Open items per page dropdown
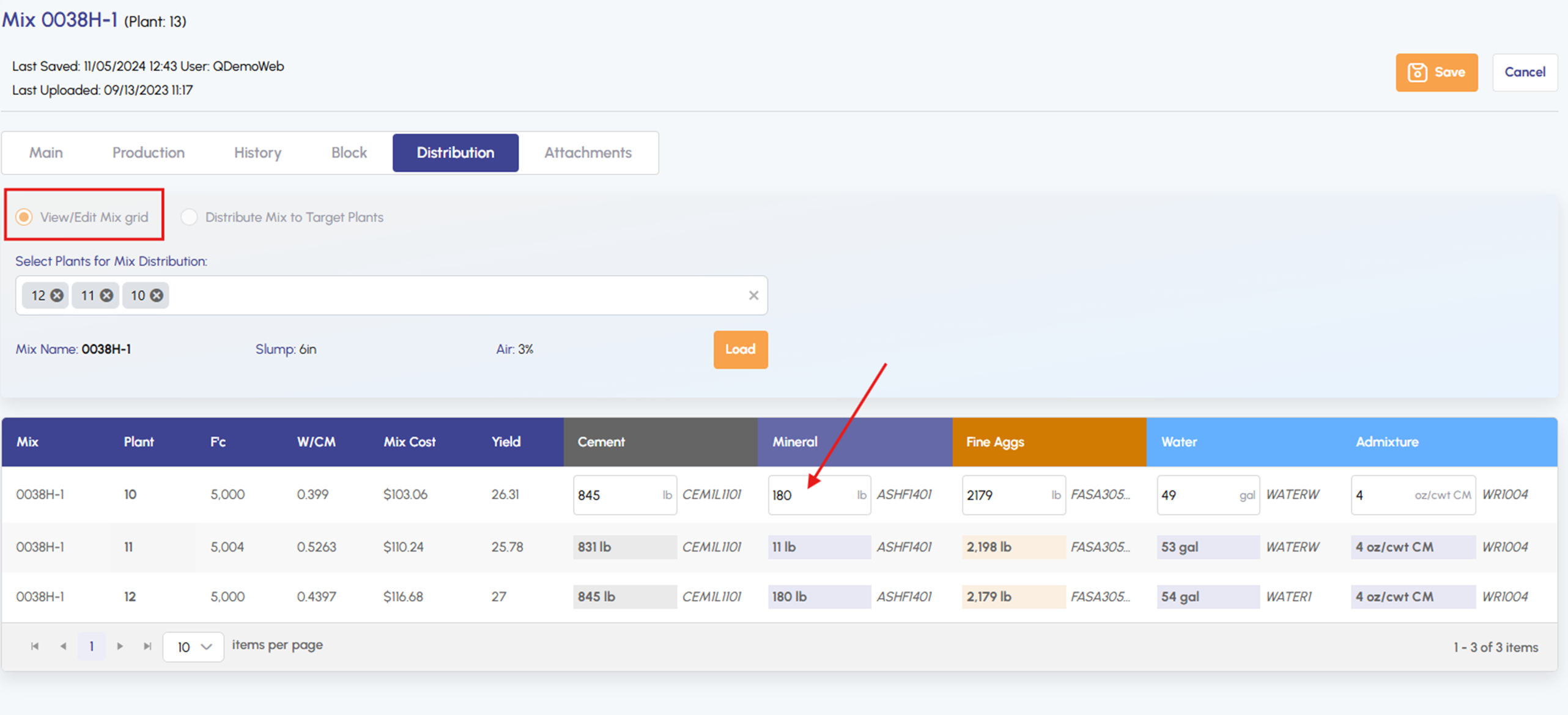The width and height of the screenshot is (1568, 715). [x=193, y=646]
